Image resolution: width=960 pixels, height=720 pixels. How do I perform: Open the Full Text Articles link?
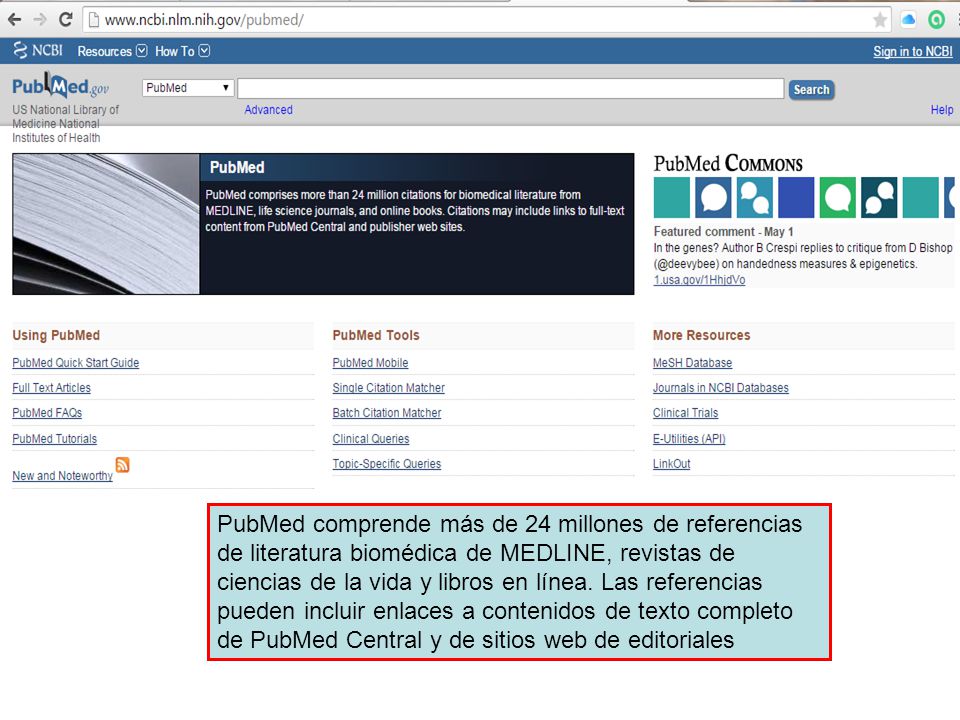coord(51,388)
